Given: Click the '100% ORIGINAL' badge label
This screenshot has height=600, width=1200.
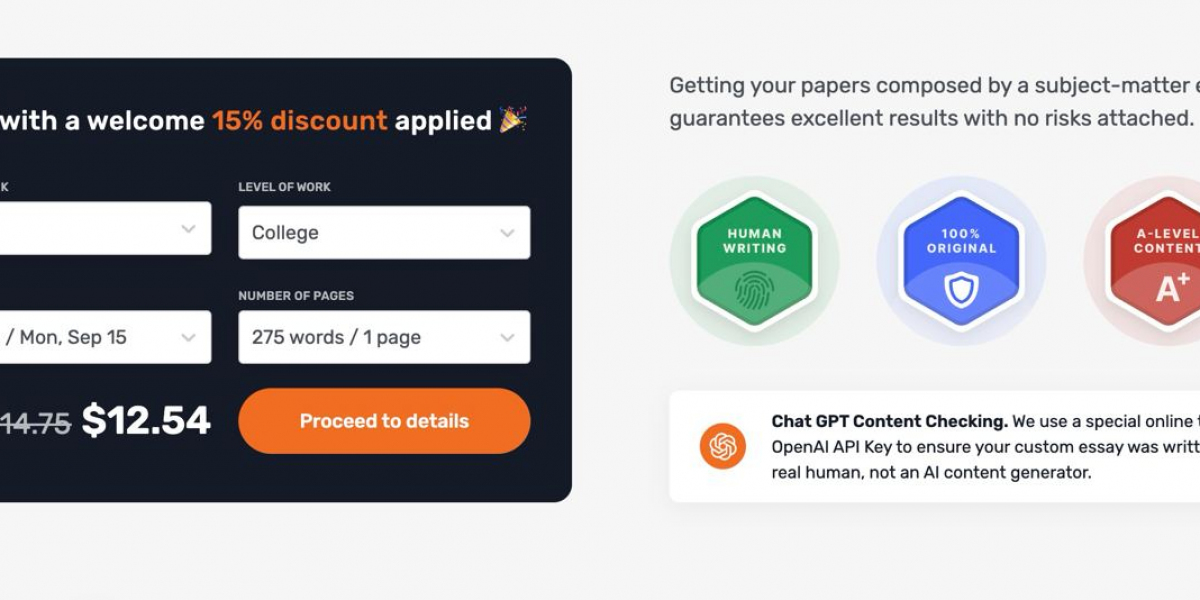Looking at the screenshot, I should pos(961,241).
